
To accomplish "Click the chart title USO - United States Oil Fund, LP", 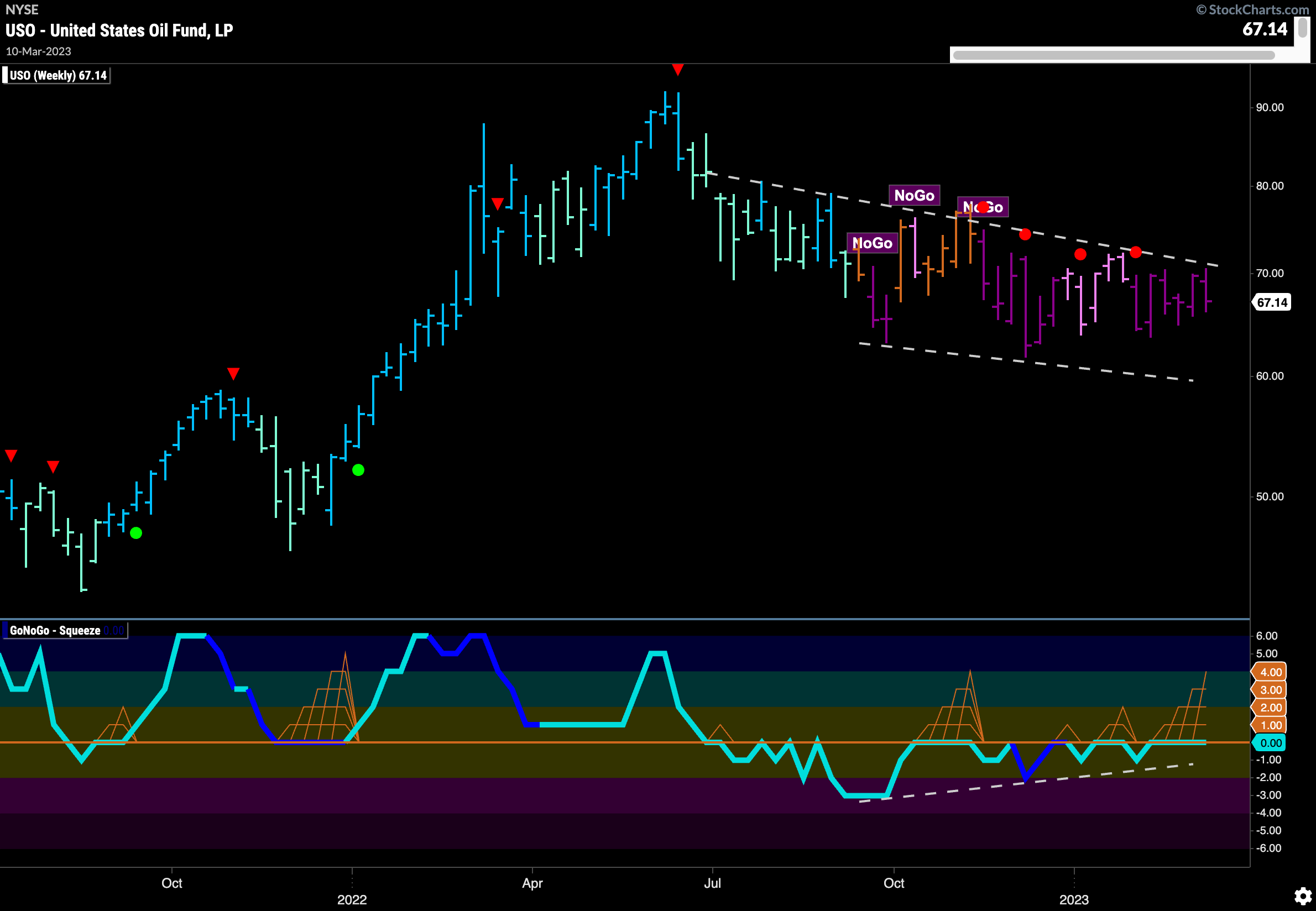I will [119, 30].
